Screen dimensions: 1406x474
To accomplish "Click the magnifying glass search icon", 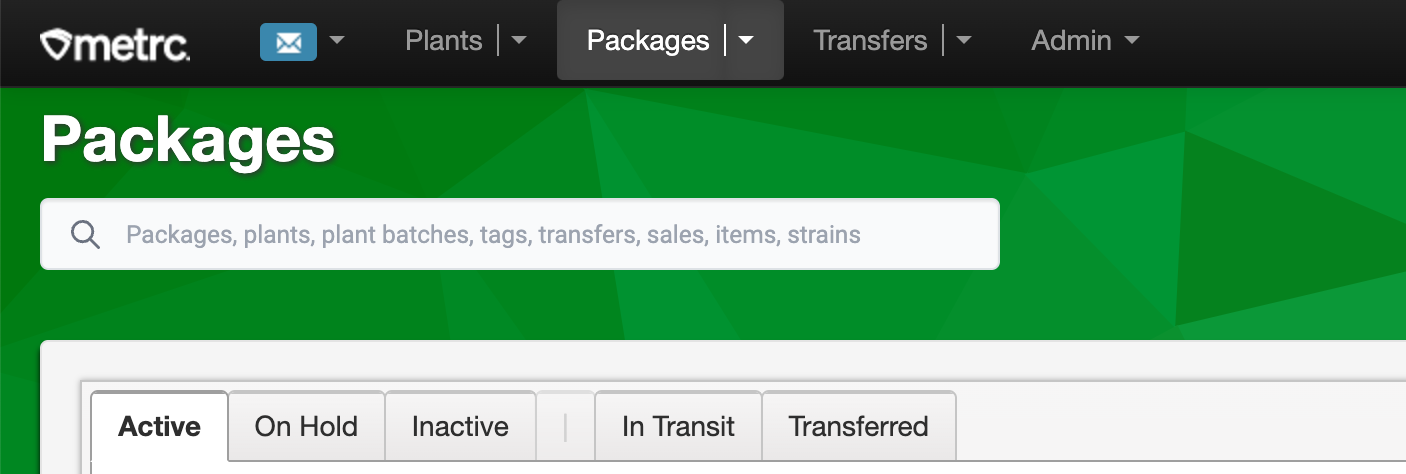I will pos(86,235).
